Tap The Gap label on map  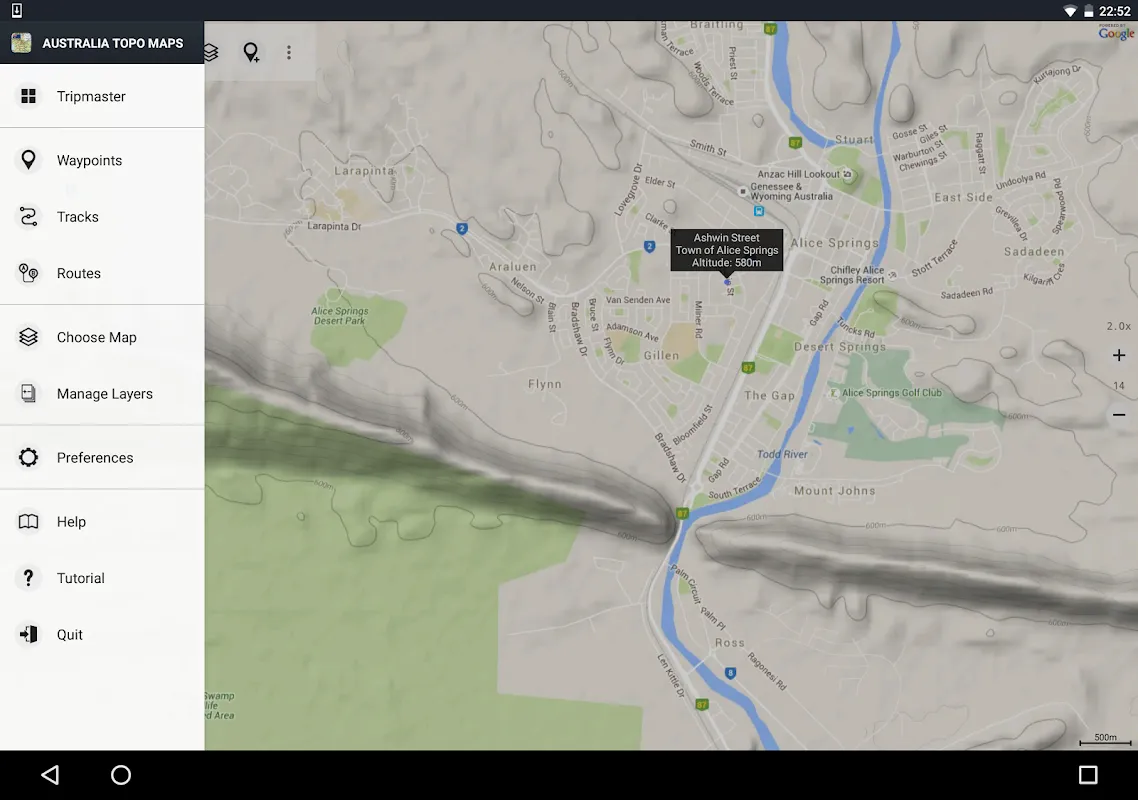769,396
